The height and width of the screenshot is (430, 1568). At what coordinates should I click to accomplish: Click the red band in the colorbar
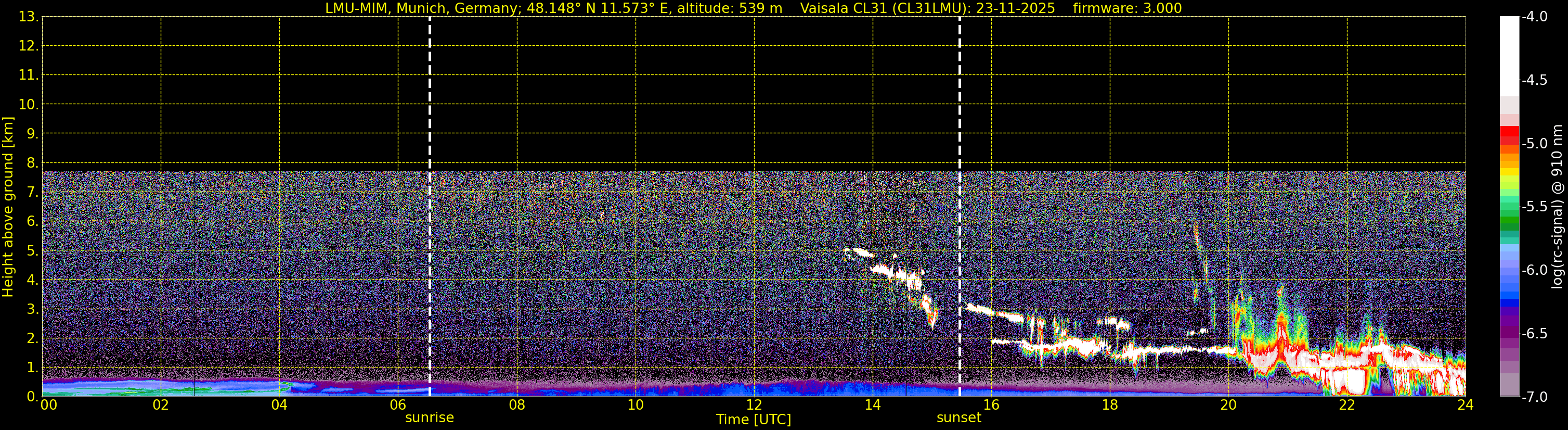1509,132
